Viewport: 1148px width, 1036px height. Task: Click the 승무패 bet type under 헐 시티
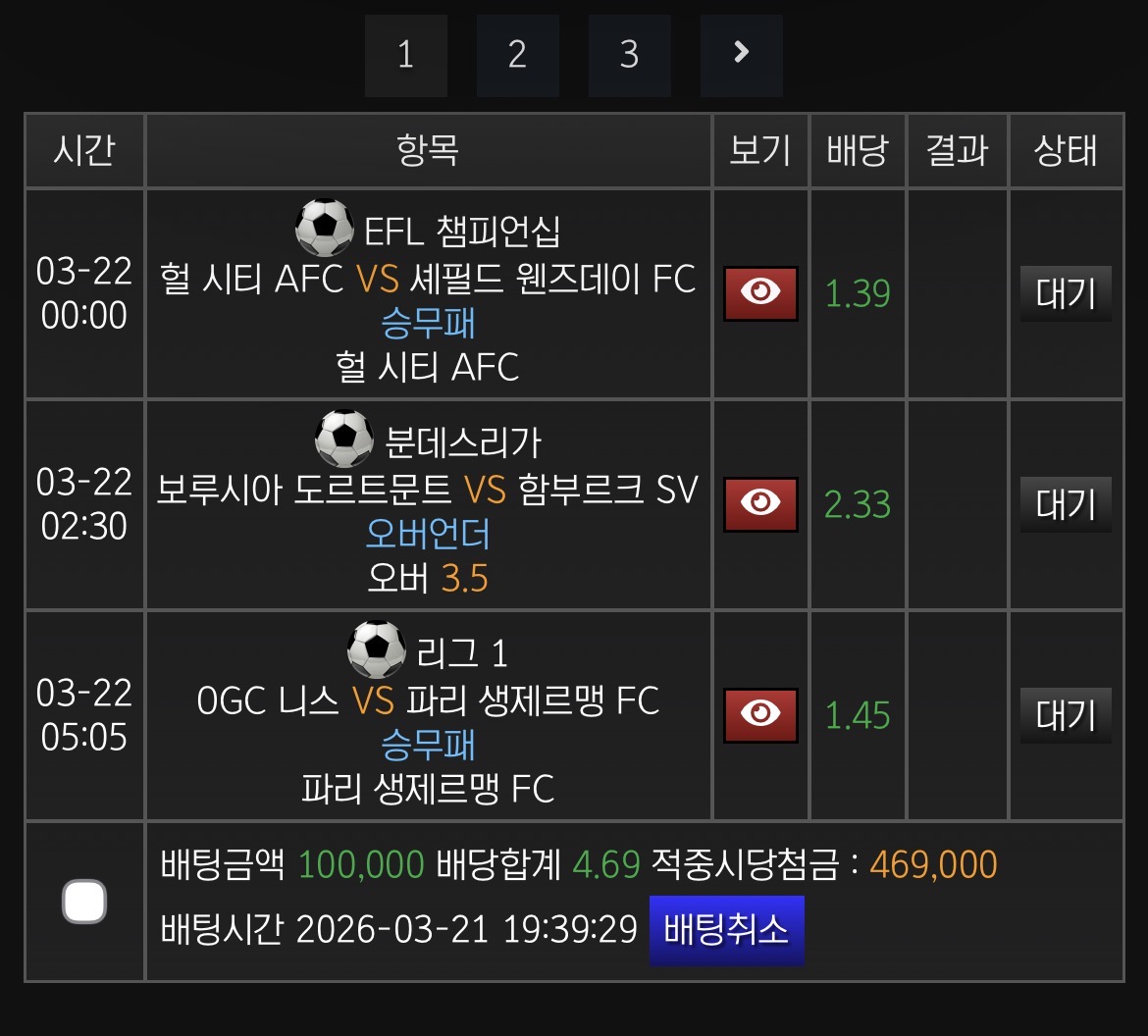[428, 323]
